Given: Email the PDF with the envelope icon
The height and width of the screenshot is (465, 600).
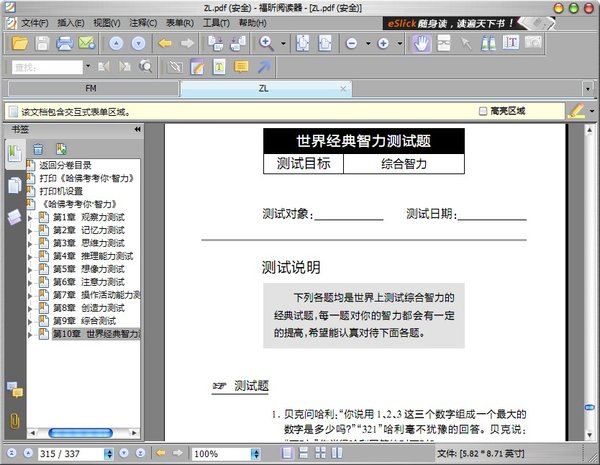Looking at the screenshot, I should 86,43.
